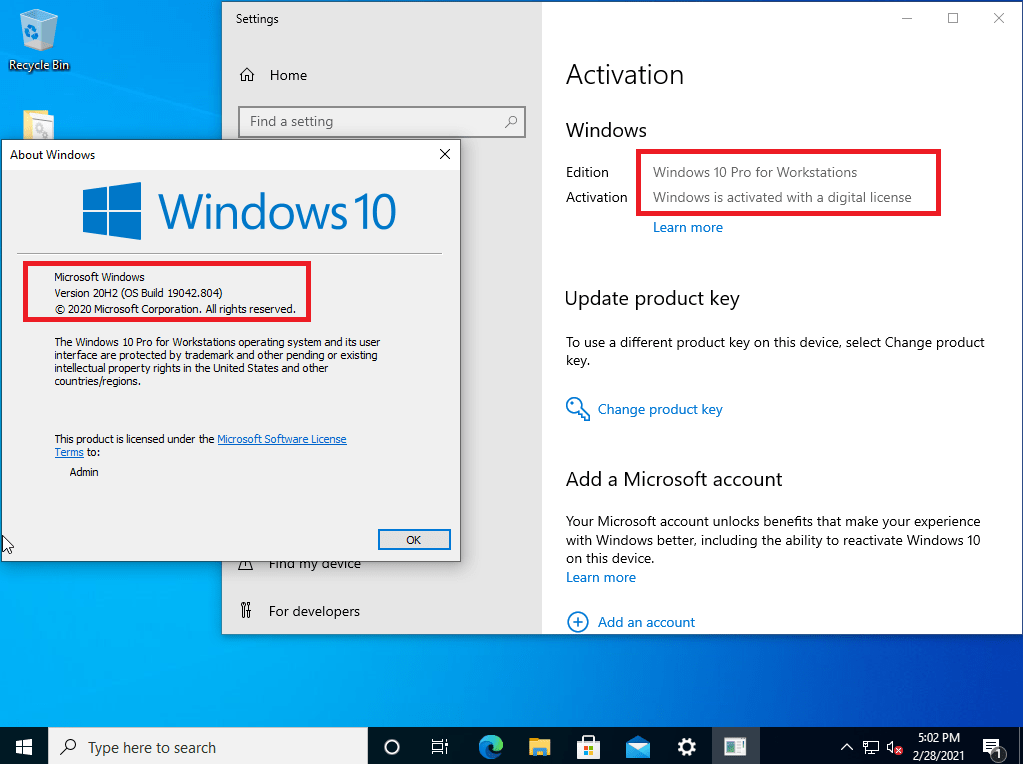Click the Add a Microsoft account heading
The width and height of the screenshot is (1023, 764).
(x=674, y=479)
